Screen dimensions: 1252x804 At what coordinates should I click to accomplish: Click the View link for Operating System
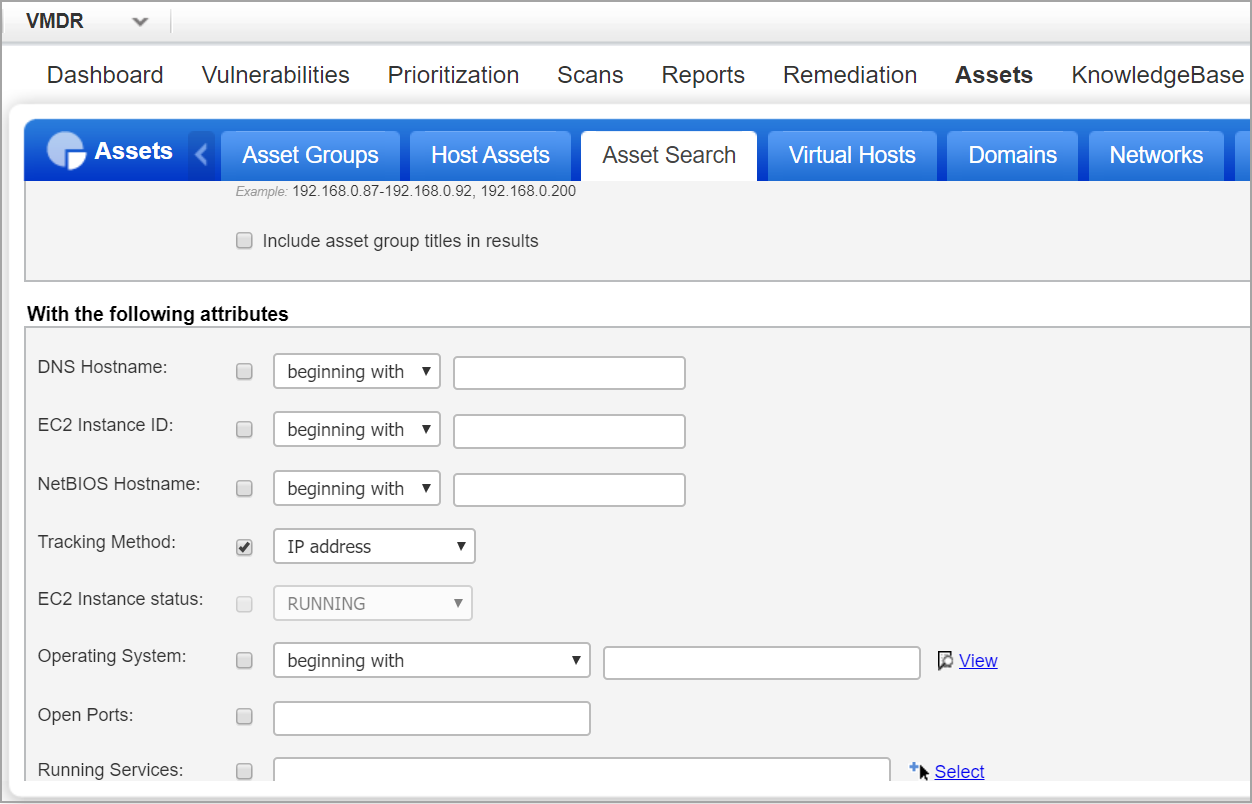pos(978,661)
